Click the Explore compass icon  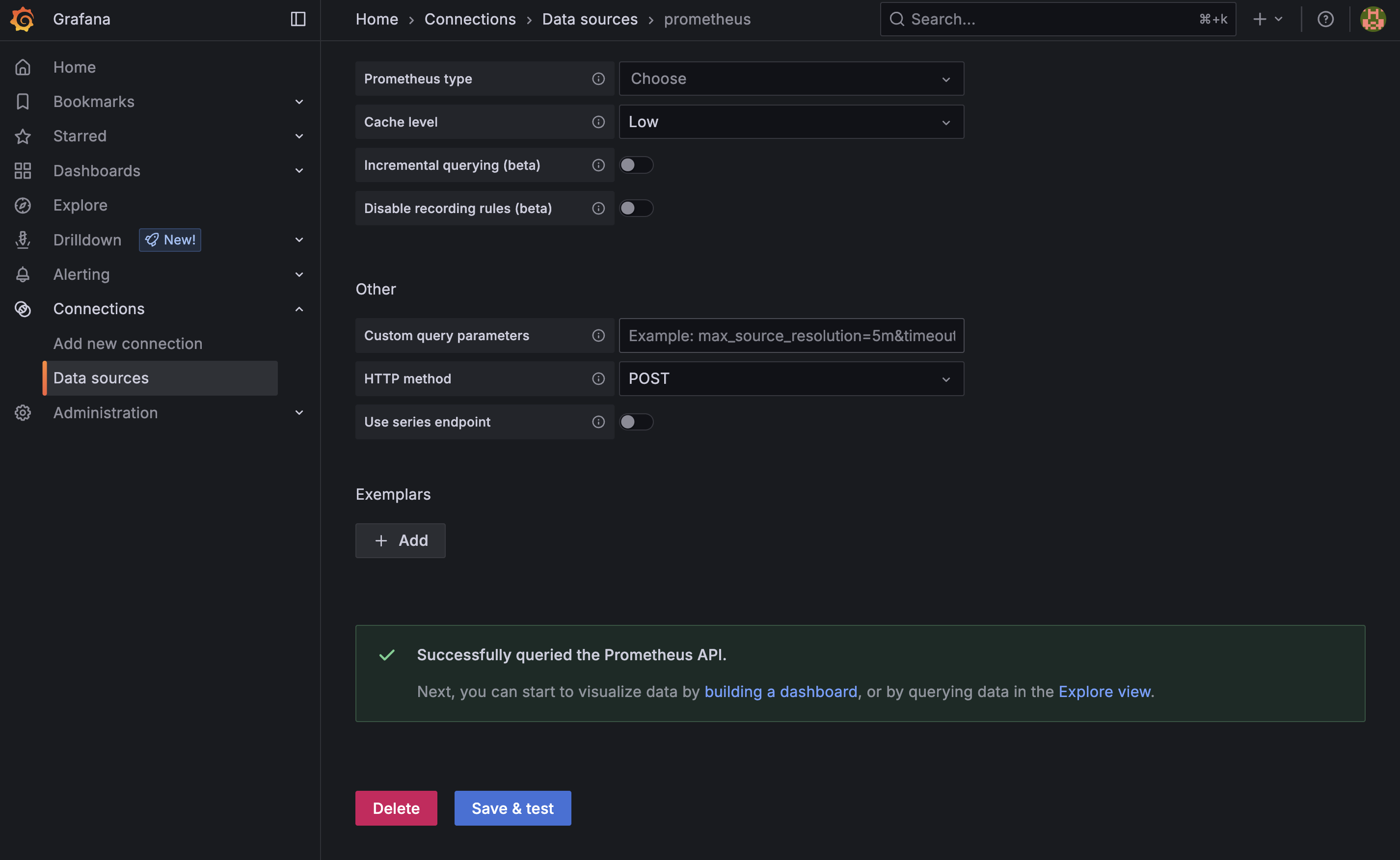point(23,205)
